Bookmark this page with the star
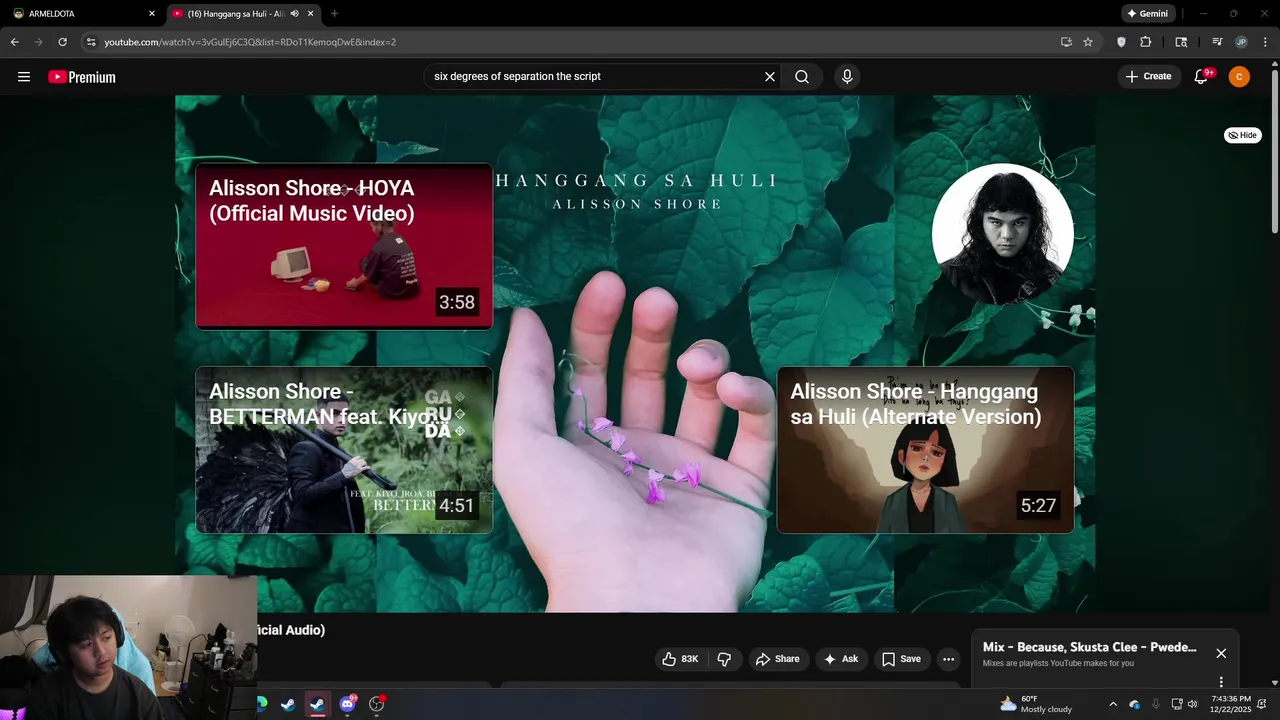 [1088, 42]
